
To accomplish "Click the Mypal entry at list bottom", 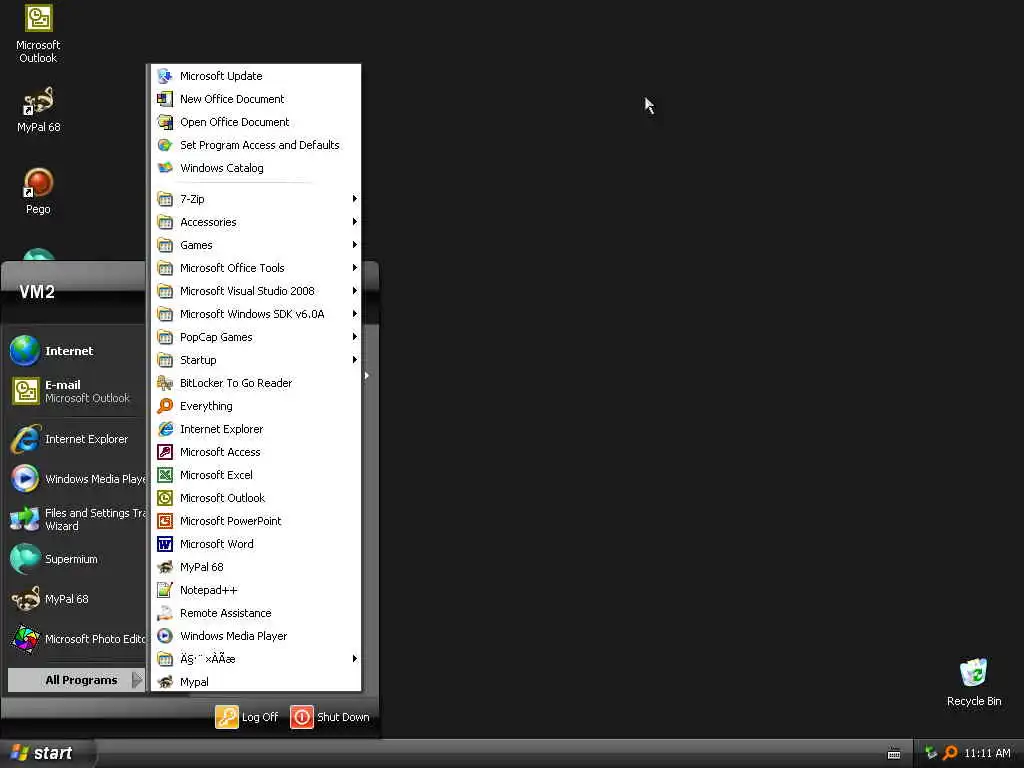I will pyautogui.click(x=255, y=682).
